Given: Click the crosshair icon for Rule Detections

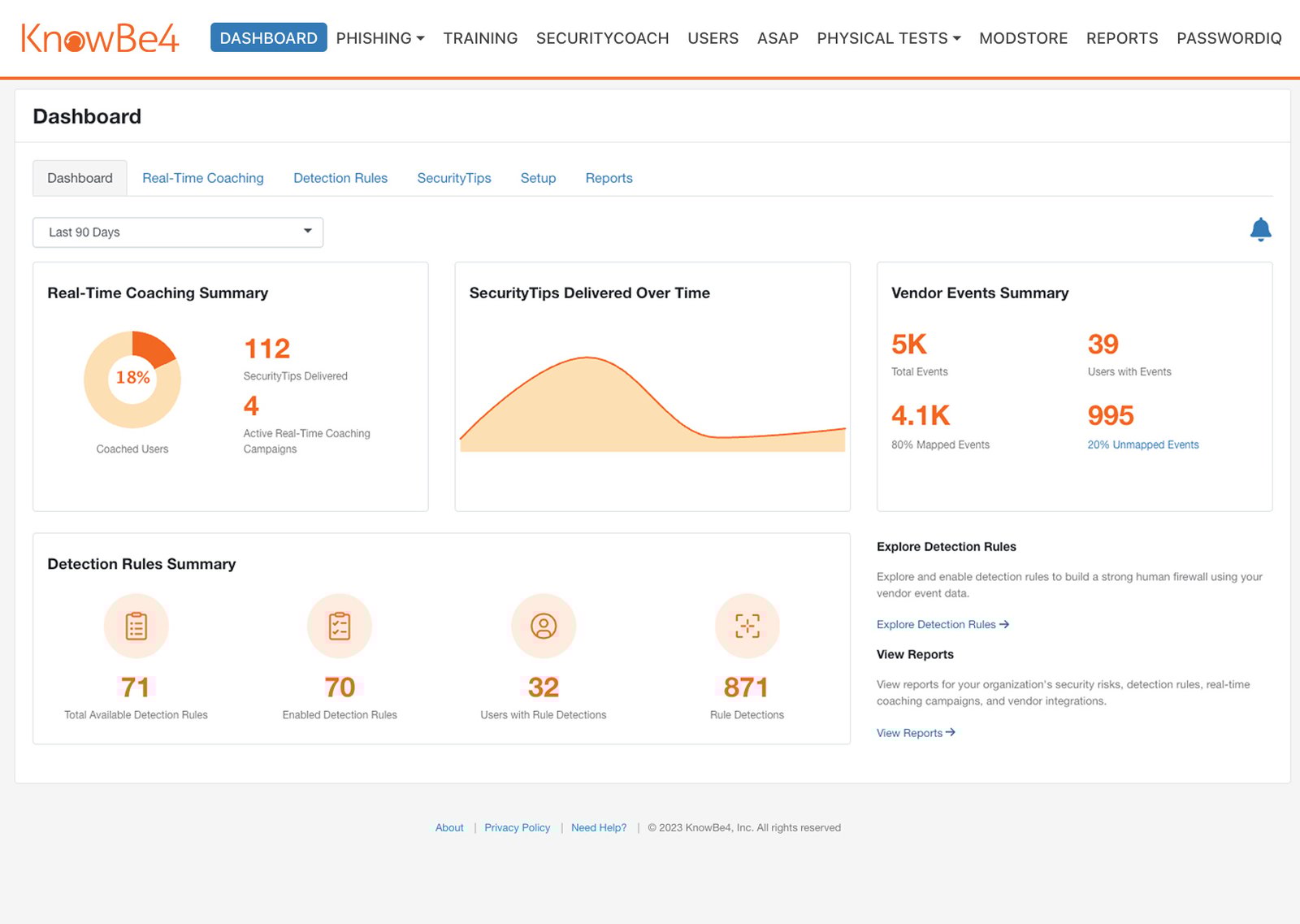Looking at the screenshot, I should [x=747, y=626].
